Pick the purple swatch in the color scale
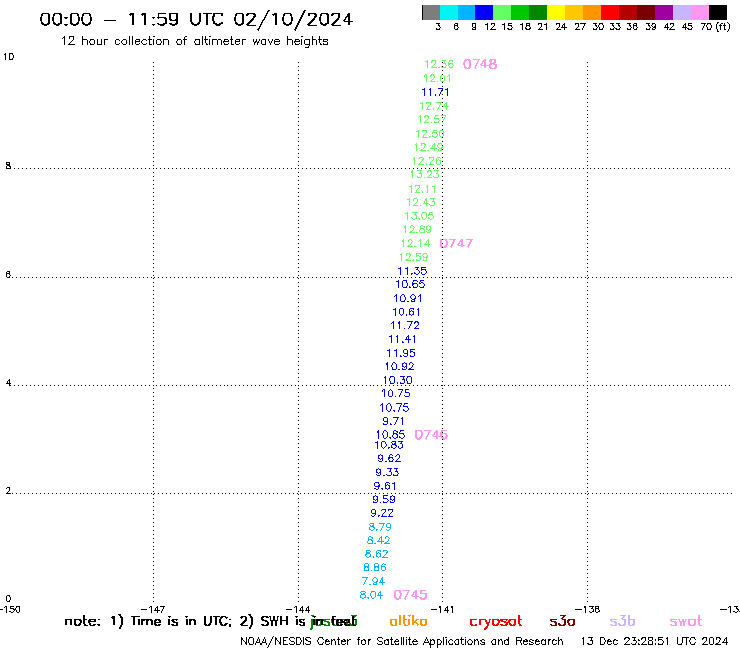Viewport: 740px width, 650px height. (x=664, y=12)
